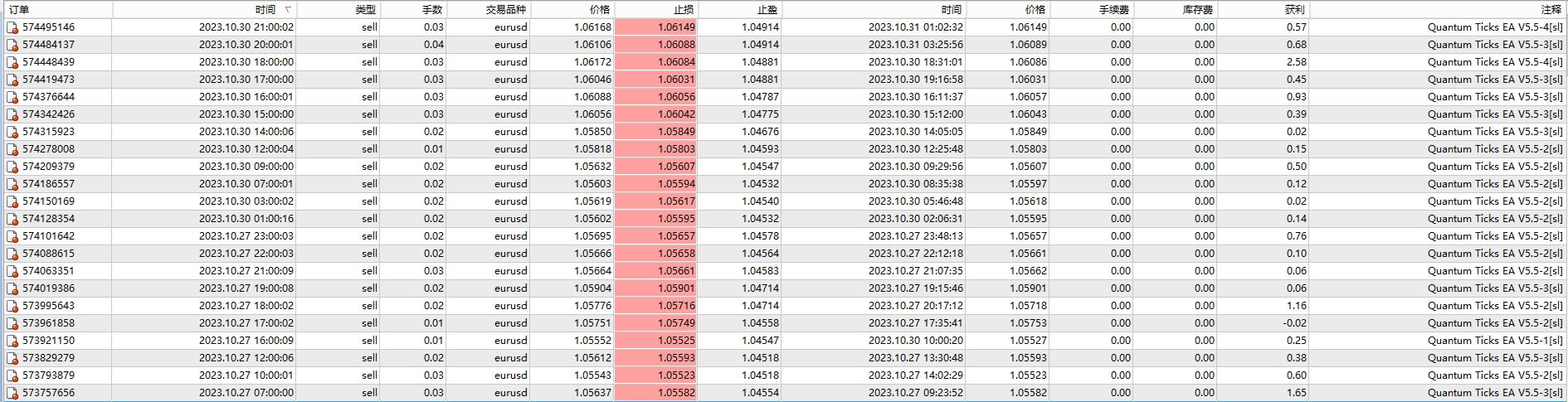Select the profit value 1.65

(1296, 393)
